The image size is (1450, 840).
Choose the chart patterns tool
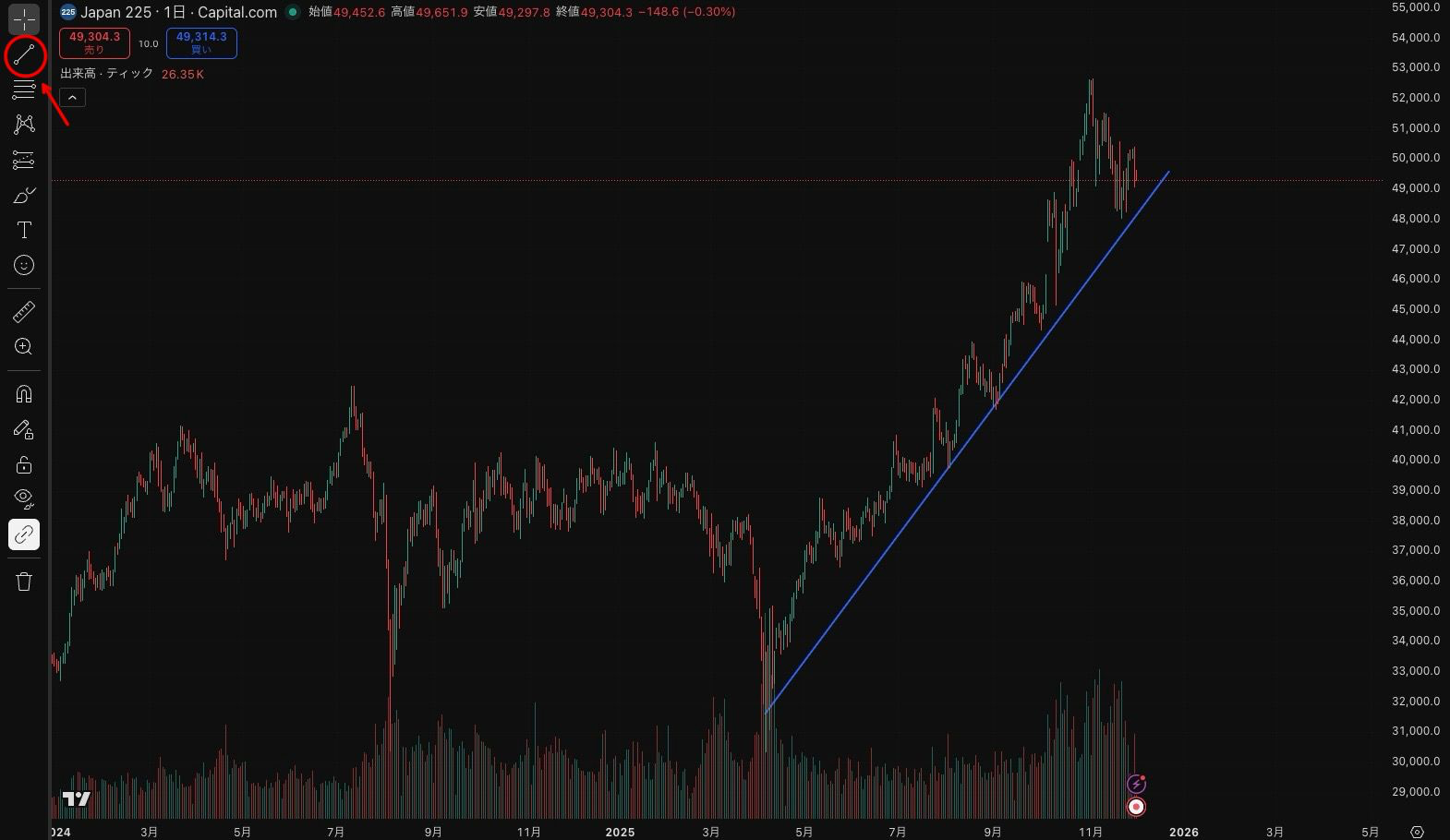(24, 125)
